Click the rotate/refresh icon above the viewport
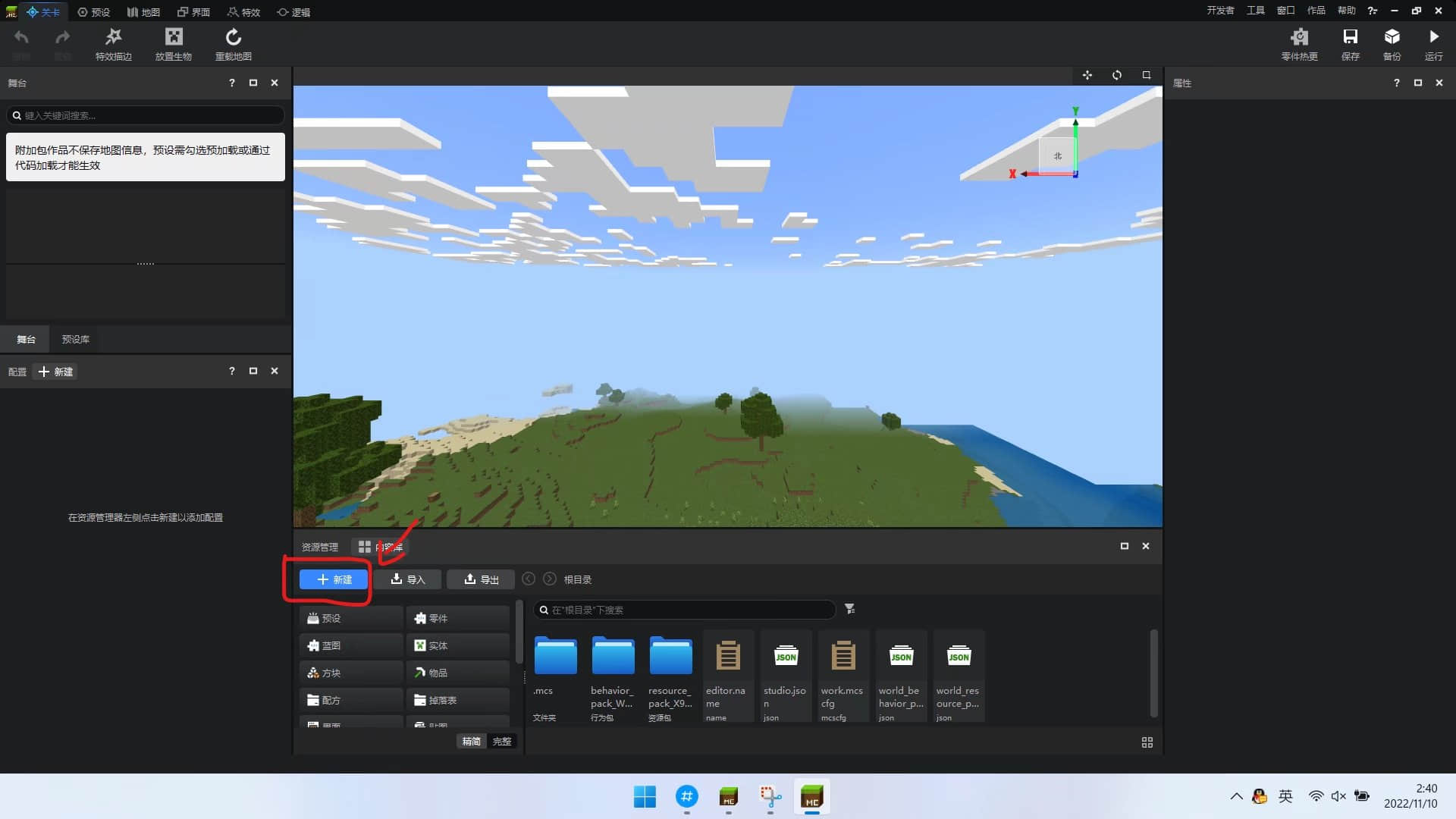 (1117, 75)
